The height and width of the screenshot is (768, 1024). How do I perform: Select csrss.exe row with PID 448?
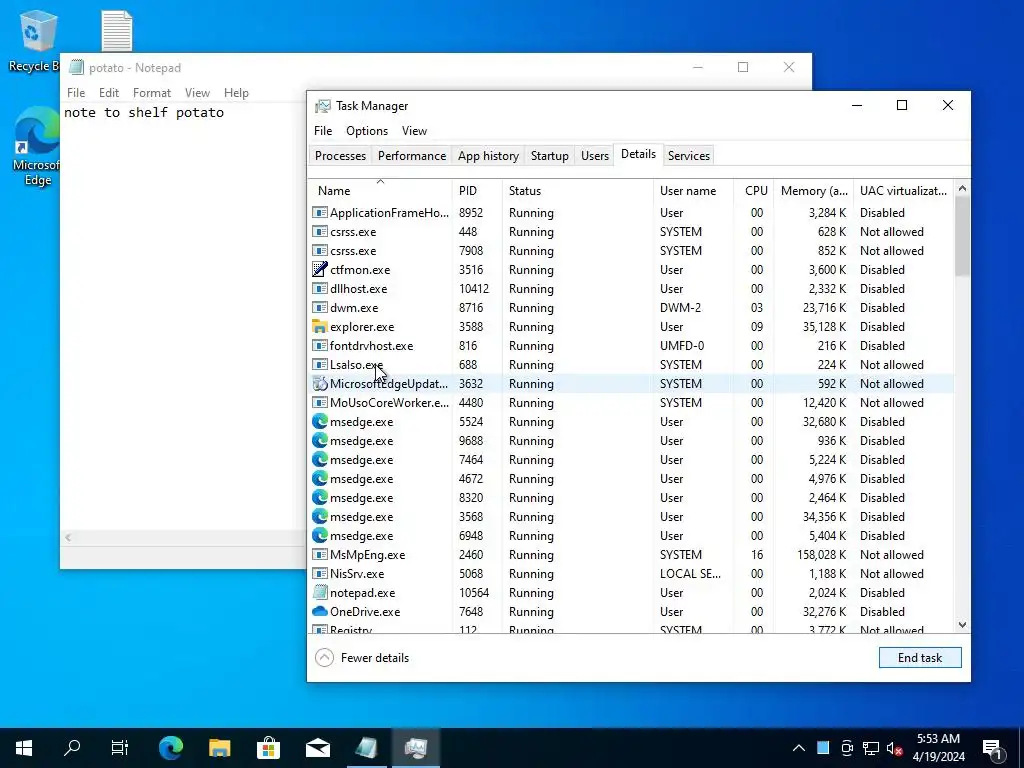[631, 232]
